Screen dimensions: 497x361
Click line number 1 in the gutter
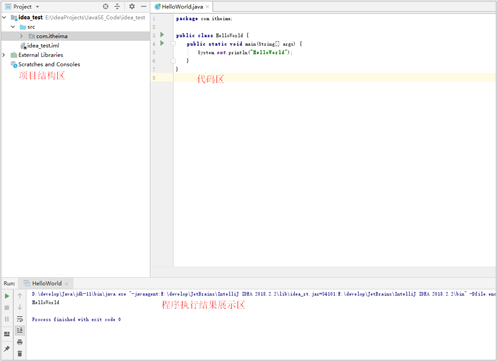[154, 19]
